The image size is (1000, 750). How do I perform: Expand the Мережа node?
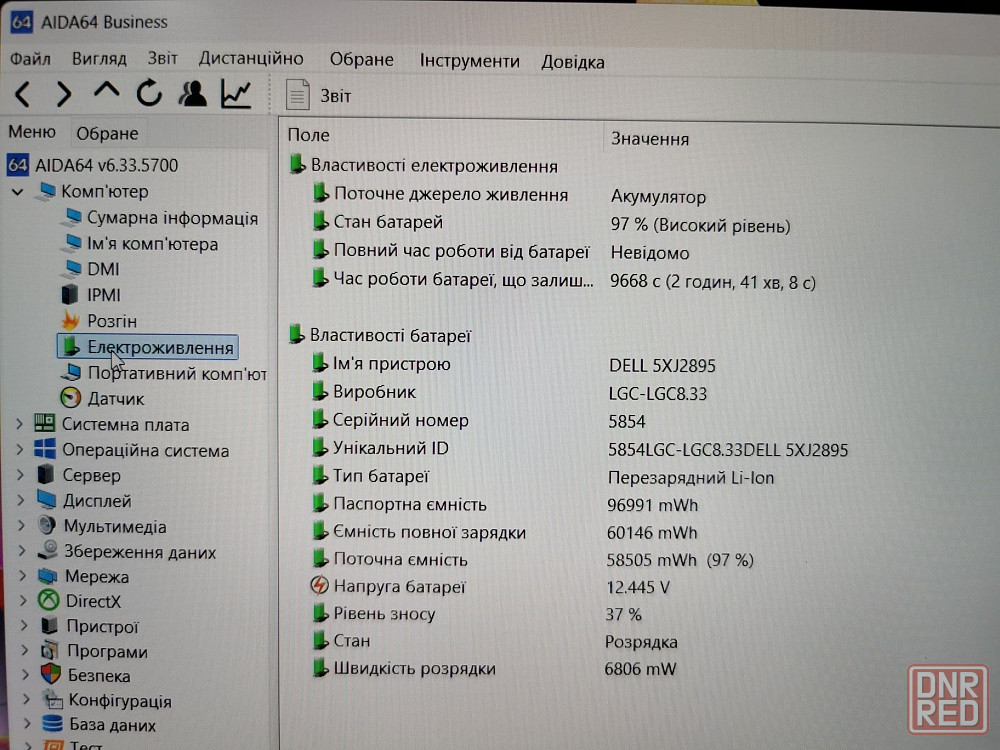(23, 576)
